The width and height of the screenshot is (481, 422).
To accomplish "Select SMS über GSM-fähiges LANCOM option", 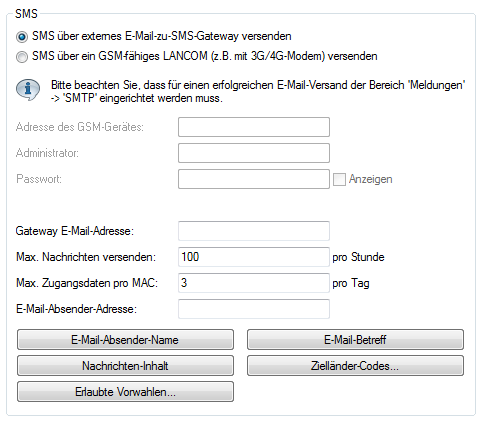I will (x=22, y=57).
